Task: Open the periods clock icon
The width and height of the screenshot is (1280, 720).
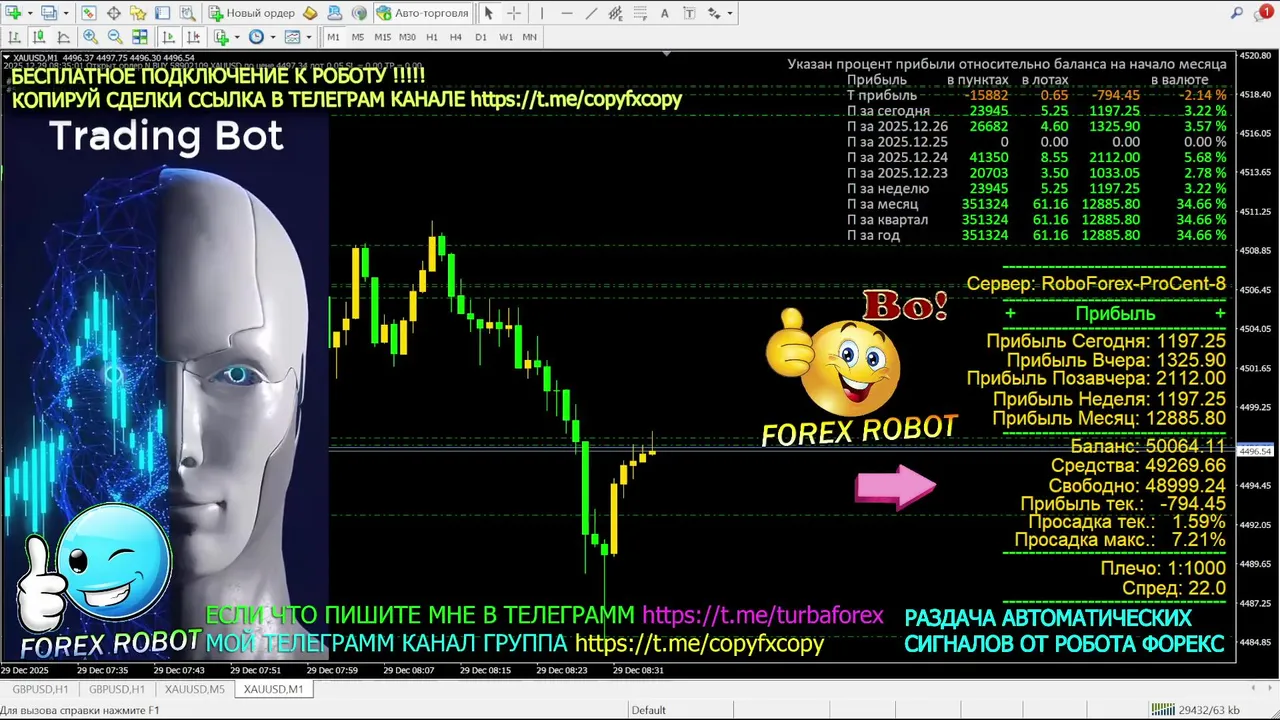Action: [x=256, y=37]
